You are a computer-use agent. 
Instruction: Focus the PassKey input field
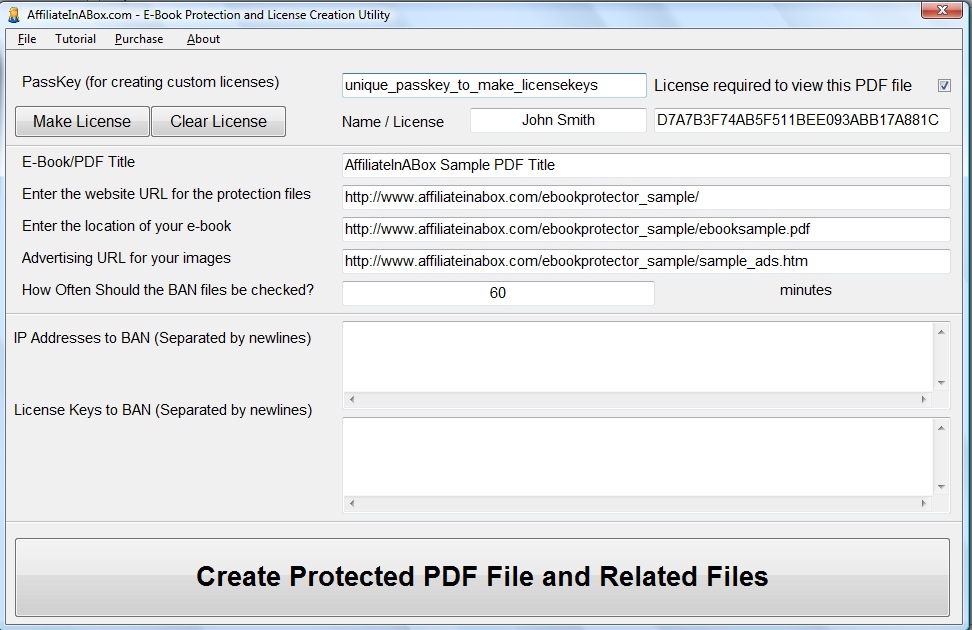pos(494,86)
